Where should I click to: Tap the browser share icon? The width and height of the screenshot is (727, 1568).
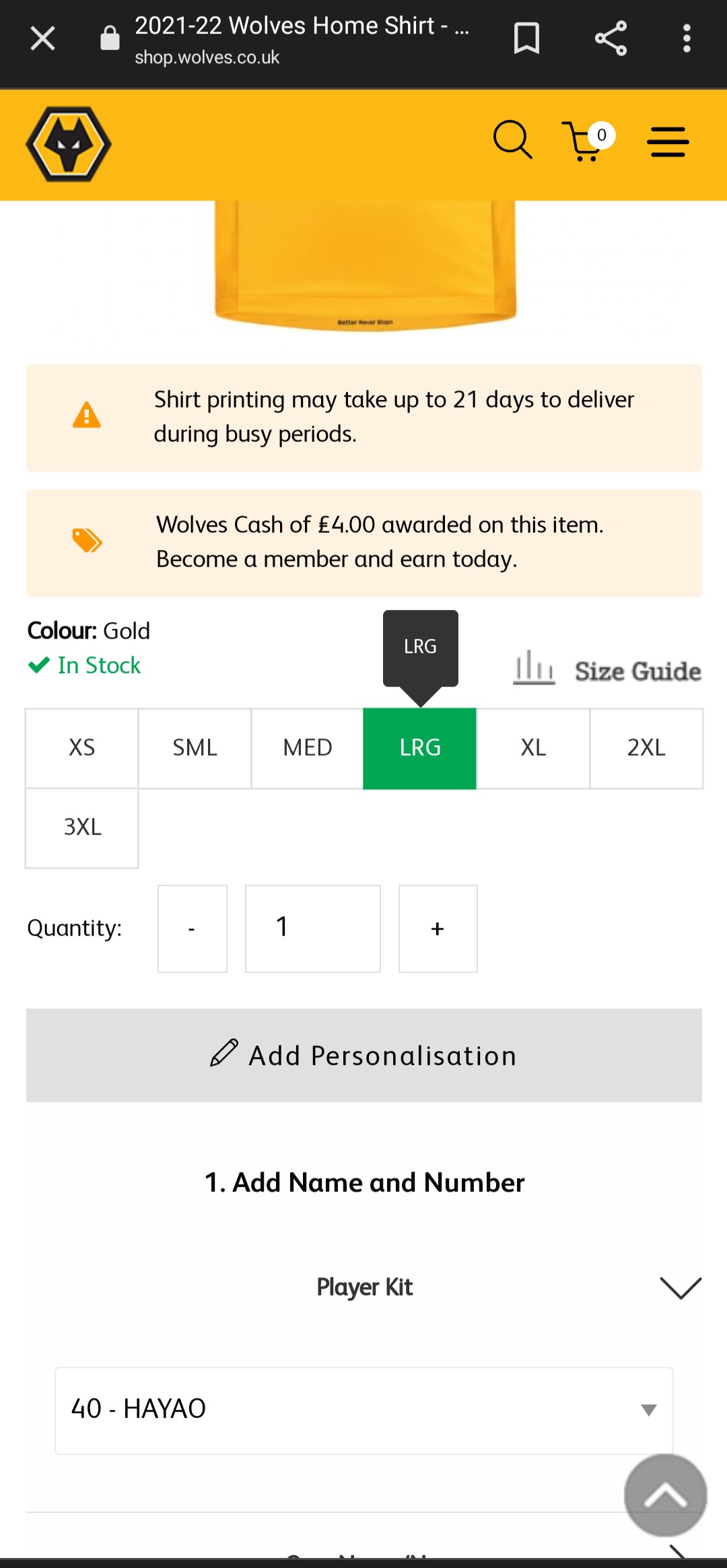611,38
